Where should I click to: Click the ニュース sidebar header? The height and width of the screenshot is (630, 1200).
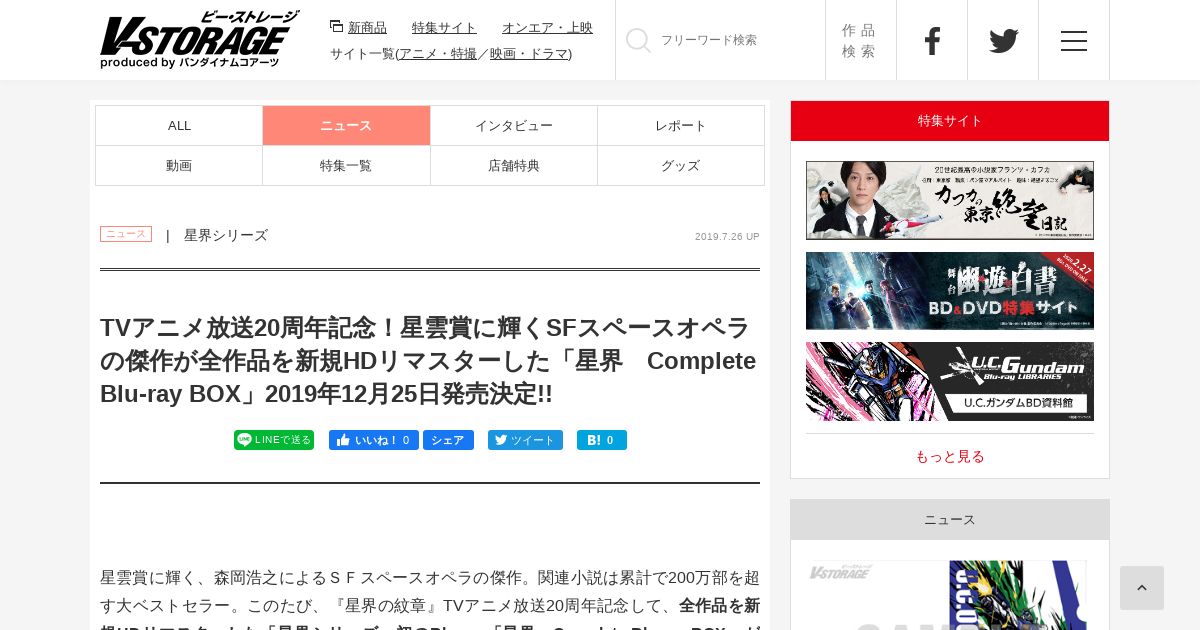click(x=950, y=520)
